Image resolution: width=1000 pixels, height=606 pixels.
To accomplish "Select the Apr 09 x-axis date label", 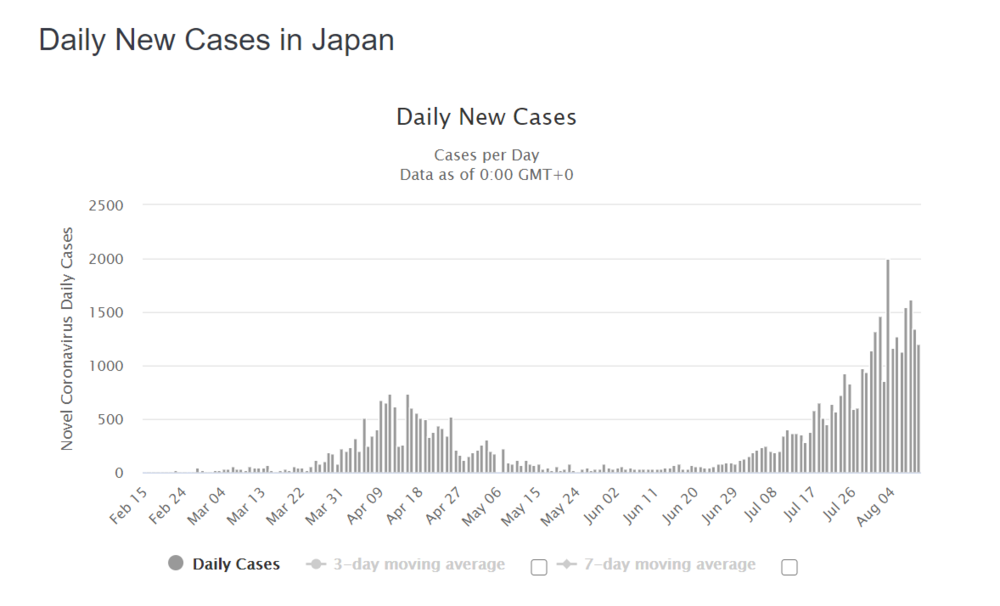I will tap(365, 505).
